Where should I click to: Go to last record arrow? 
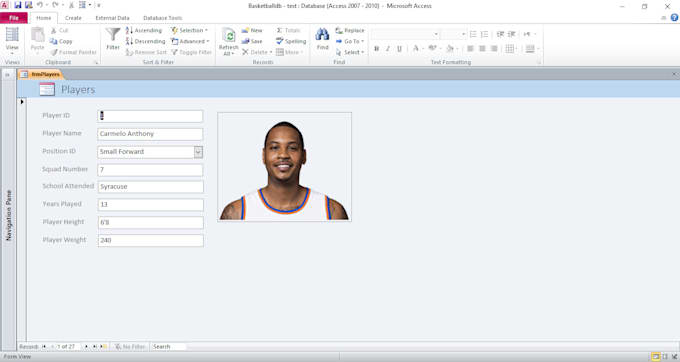[95, 346]
